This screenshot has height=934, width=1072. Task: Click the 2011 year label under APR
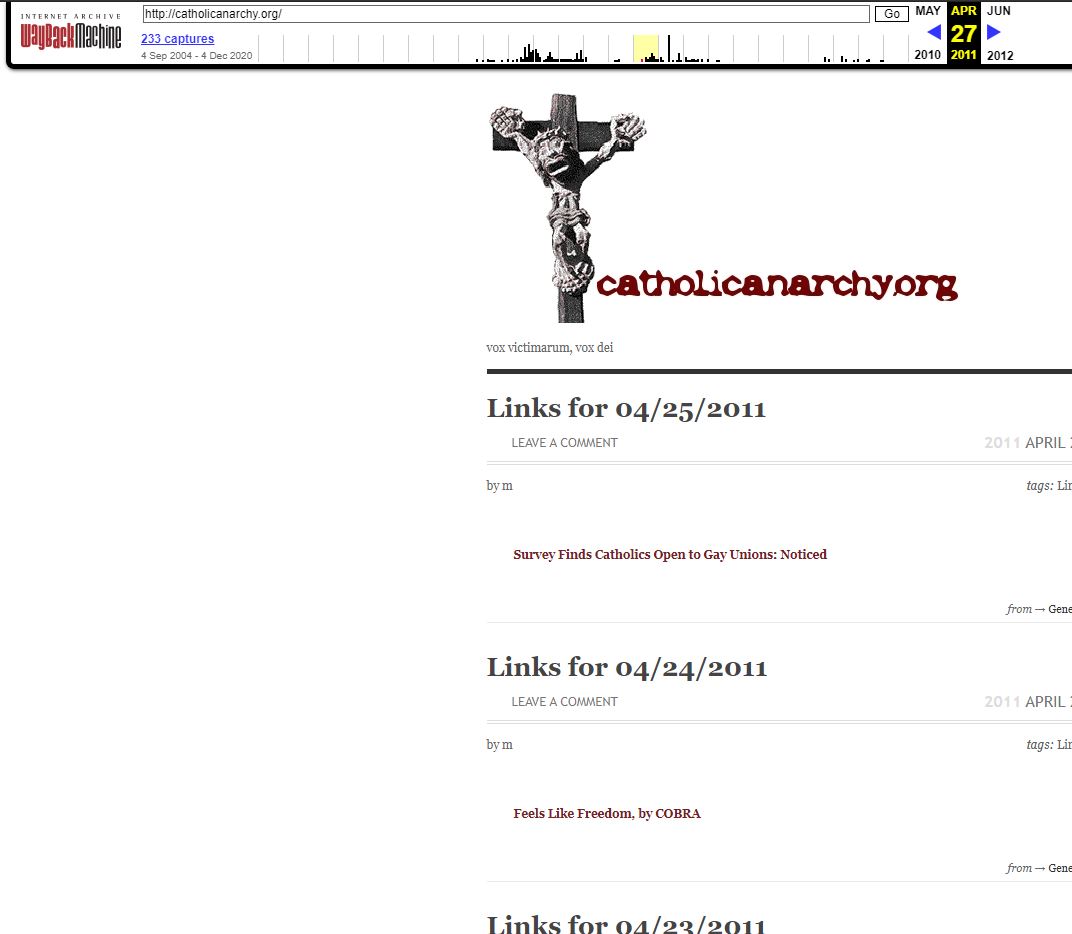coord(963,55)
